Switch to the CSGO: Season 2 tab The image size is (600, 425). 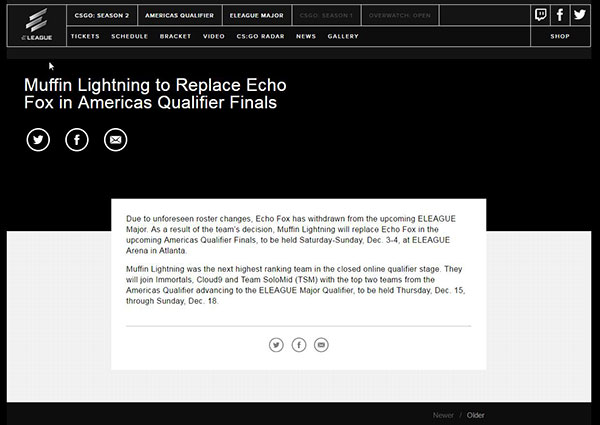[99, 16]
